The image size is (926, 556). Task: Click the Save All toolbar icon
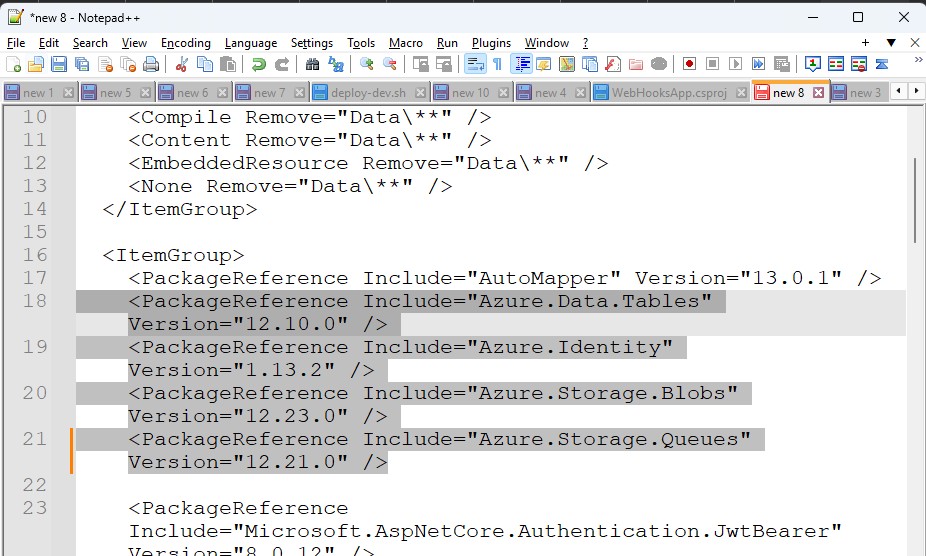[x=82, y=64]
